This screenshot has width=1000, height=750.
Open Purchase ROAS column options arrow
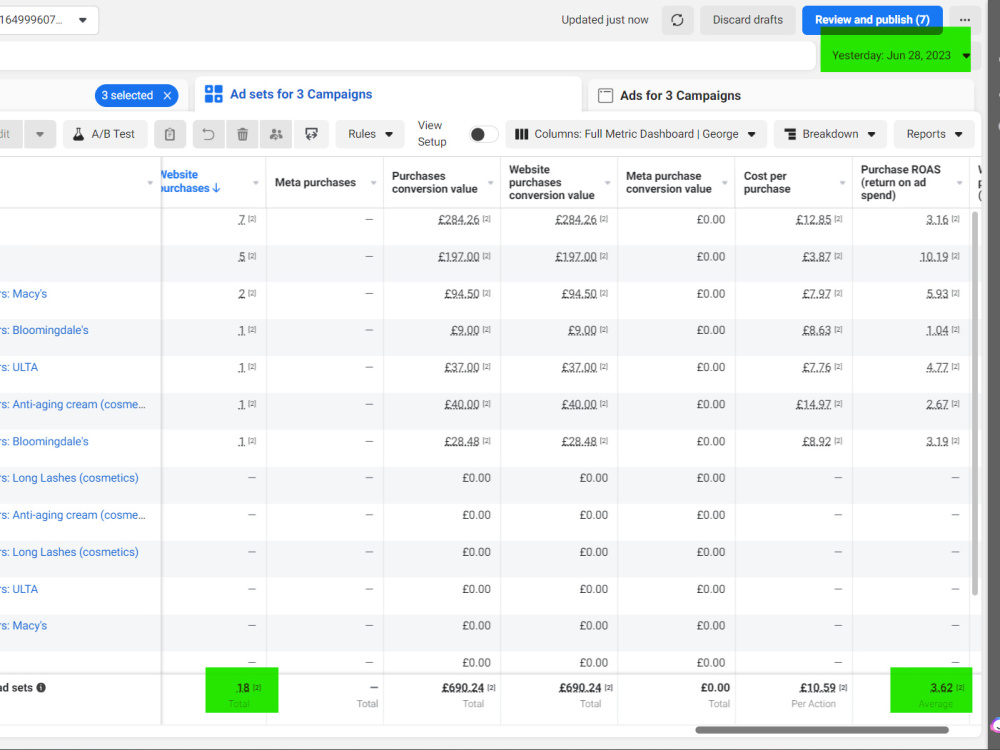959,183
